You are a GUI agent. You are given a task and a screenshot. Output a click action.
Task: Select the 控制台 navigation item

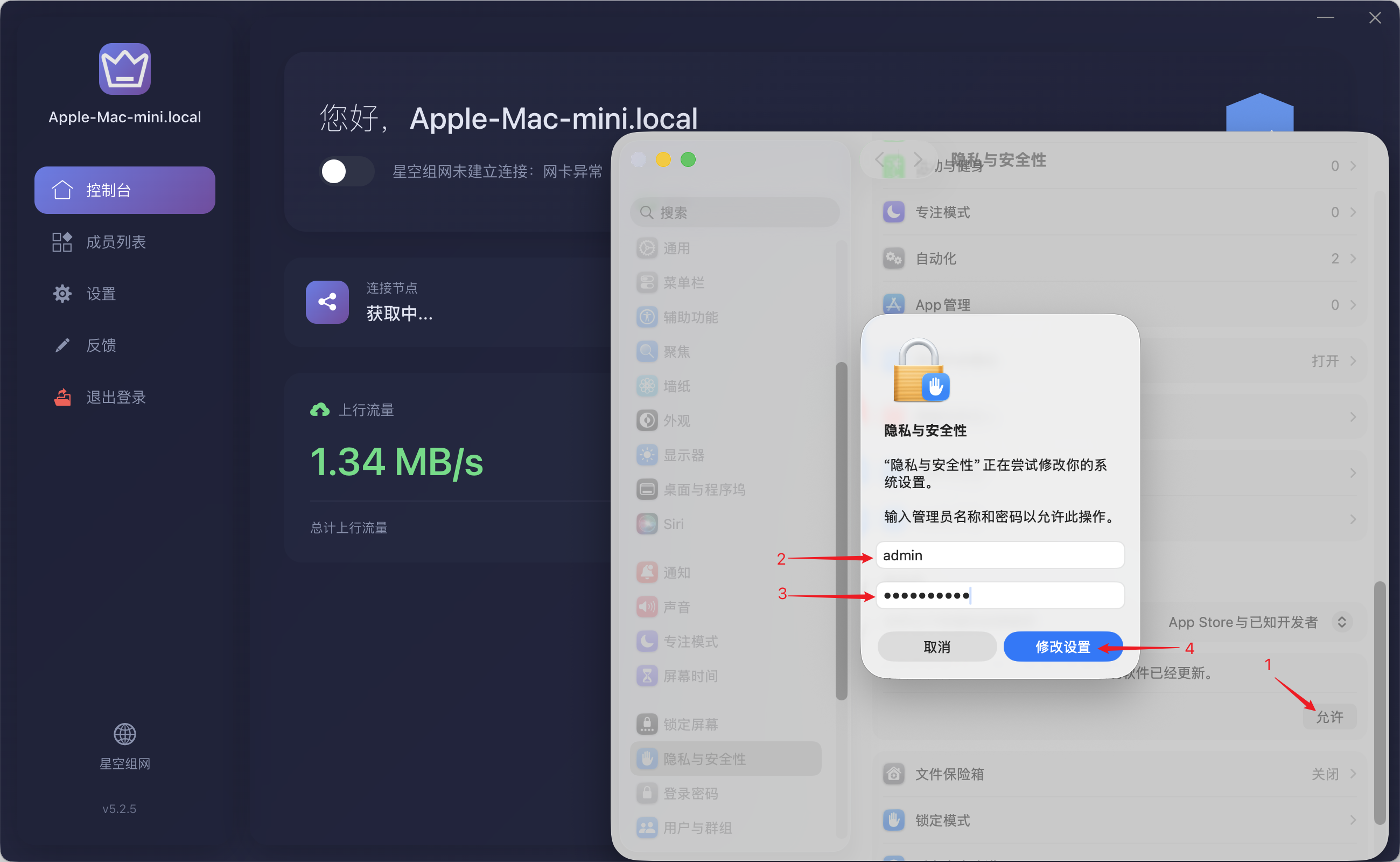(124, 190)
